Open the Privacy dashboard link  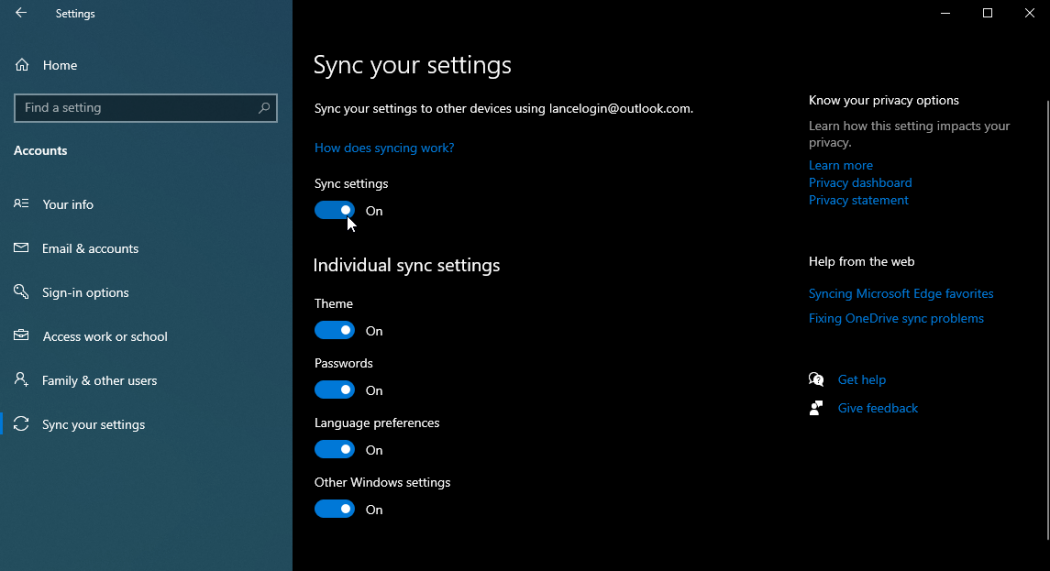[860, 183]
